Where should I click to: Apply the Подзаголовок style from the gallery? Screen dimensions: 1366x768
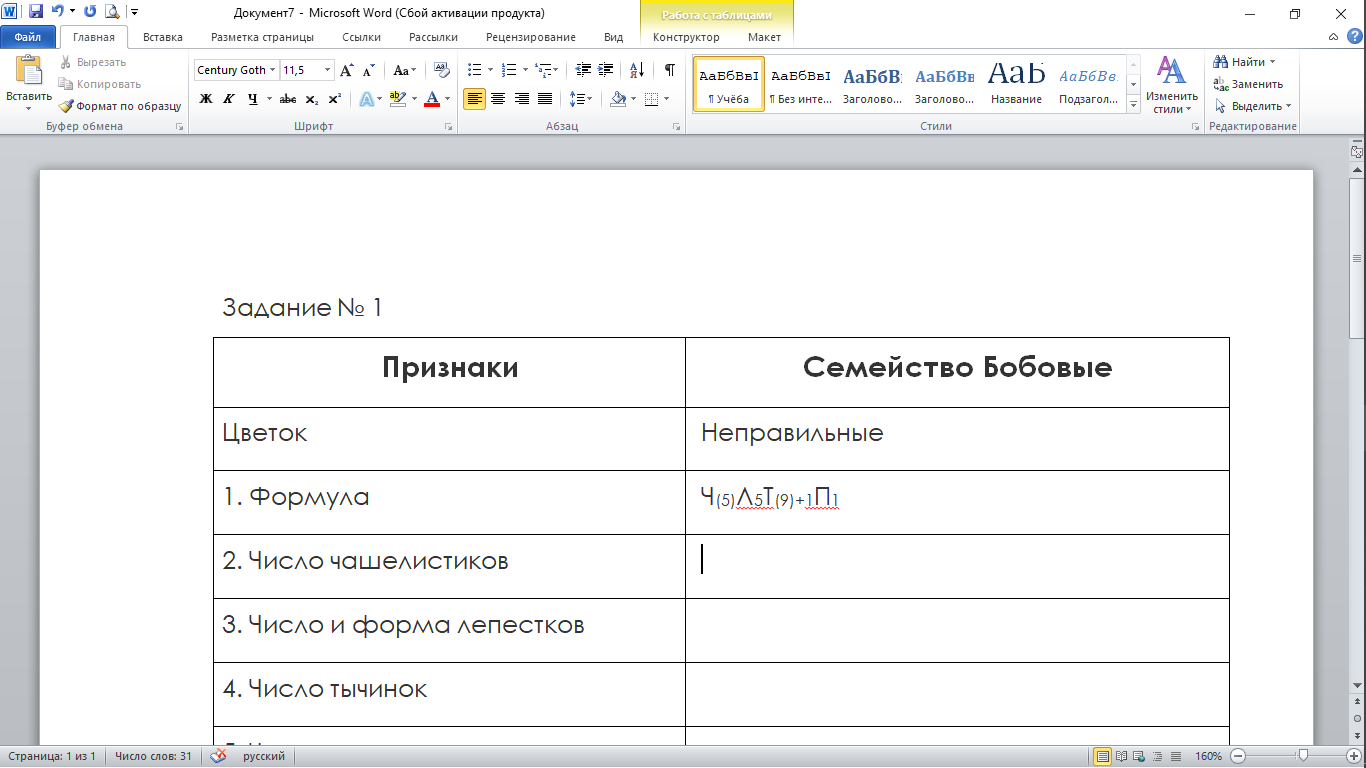point(1088,84)
